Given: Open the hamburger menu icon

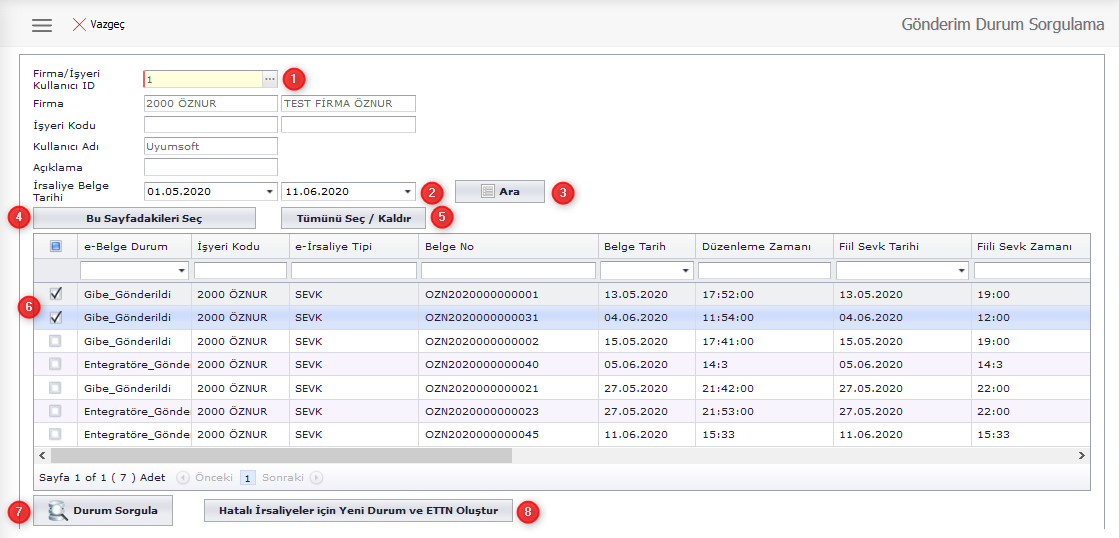Looking at the screenshot, I should (42, 25).
